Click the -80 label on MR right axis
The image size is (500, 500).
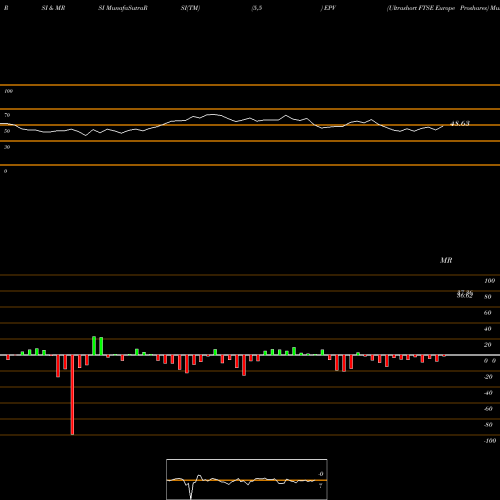pyautogui.click(x=488, y=425)
